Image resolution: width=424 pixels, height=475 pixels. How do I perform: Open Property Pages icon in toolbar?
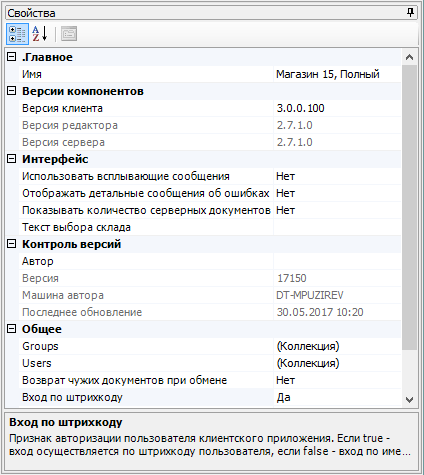tap(69, 34)
